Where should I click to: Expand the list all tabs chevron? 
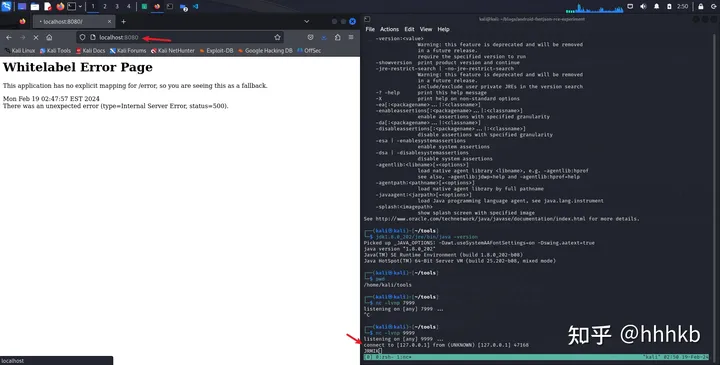[306, 22]
